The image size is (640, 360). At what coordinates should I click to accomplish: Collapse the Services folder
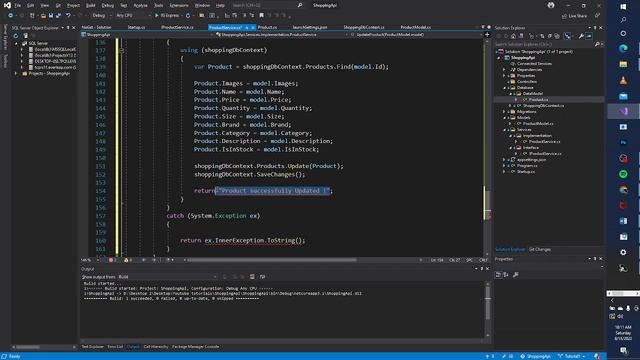pyautogui.click(x=504, y=130)
